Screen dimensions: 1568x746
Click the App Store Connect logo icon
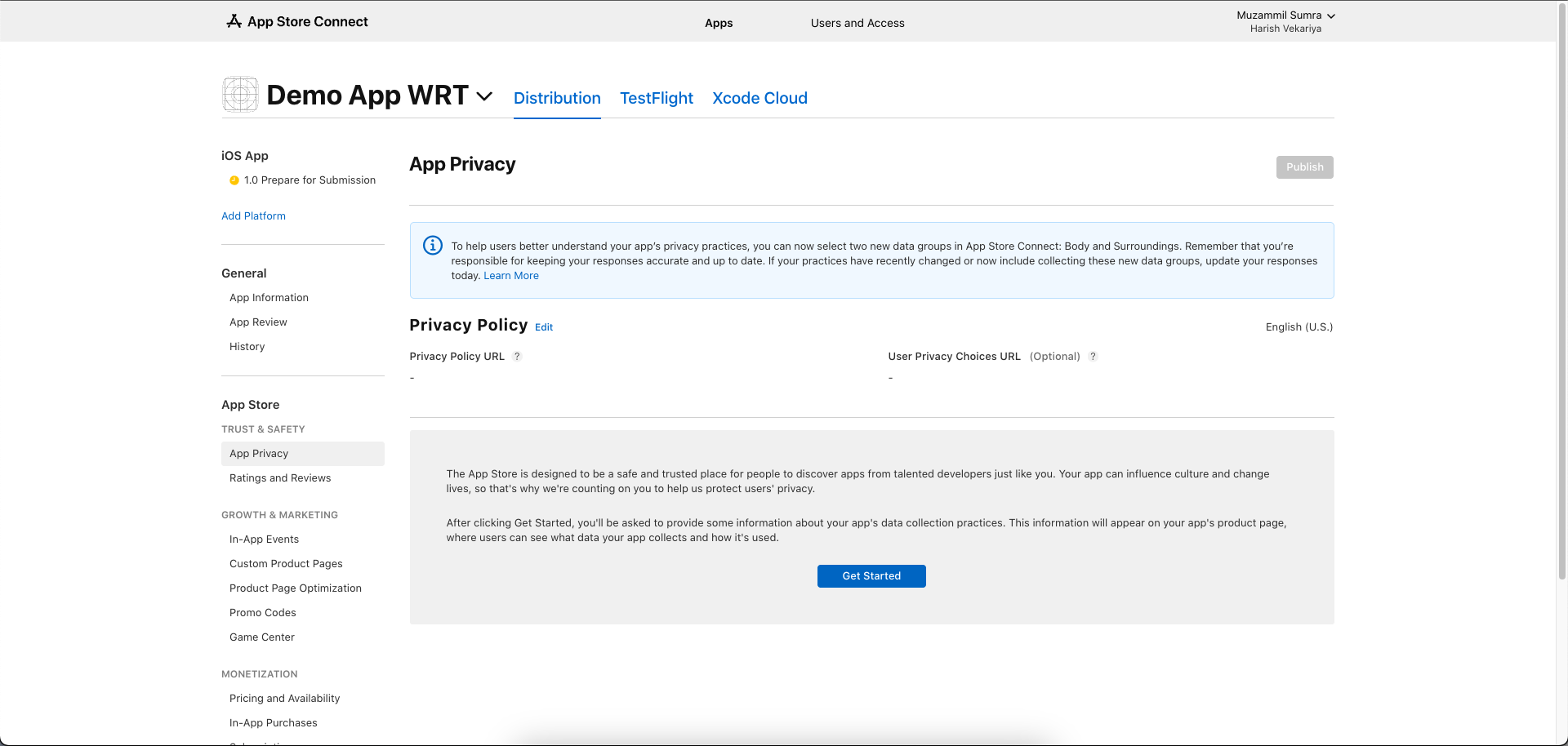234,21
